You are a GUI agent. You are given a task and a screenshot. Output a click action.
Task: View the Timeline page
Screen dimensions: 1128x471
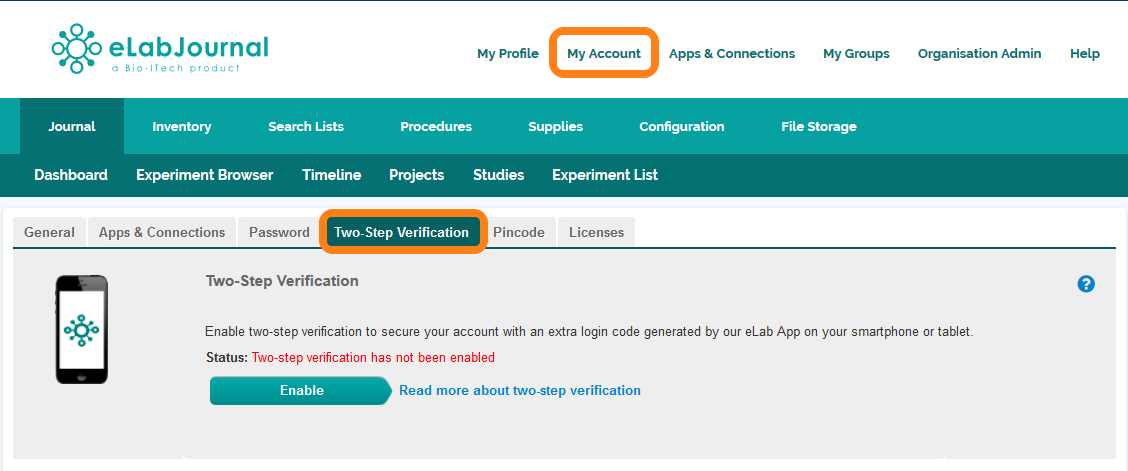coord(331,175)
